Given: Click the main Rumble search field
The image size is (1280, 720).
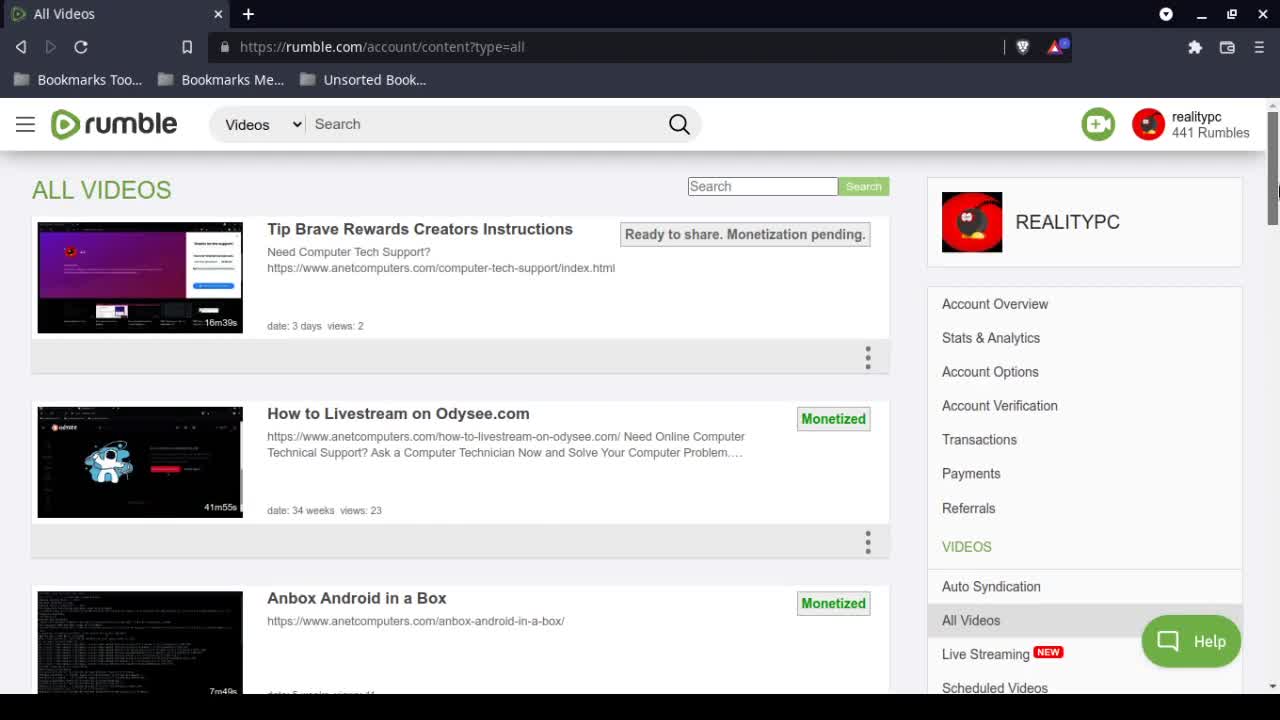Looking at the screenshot, I should [x=485, y=124].
